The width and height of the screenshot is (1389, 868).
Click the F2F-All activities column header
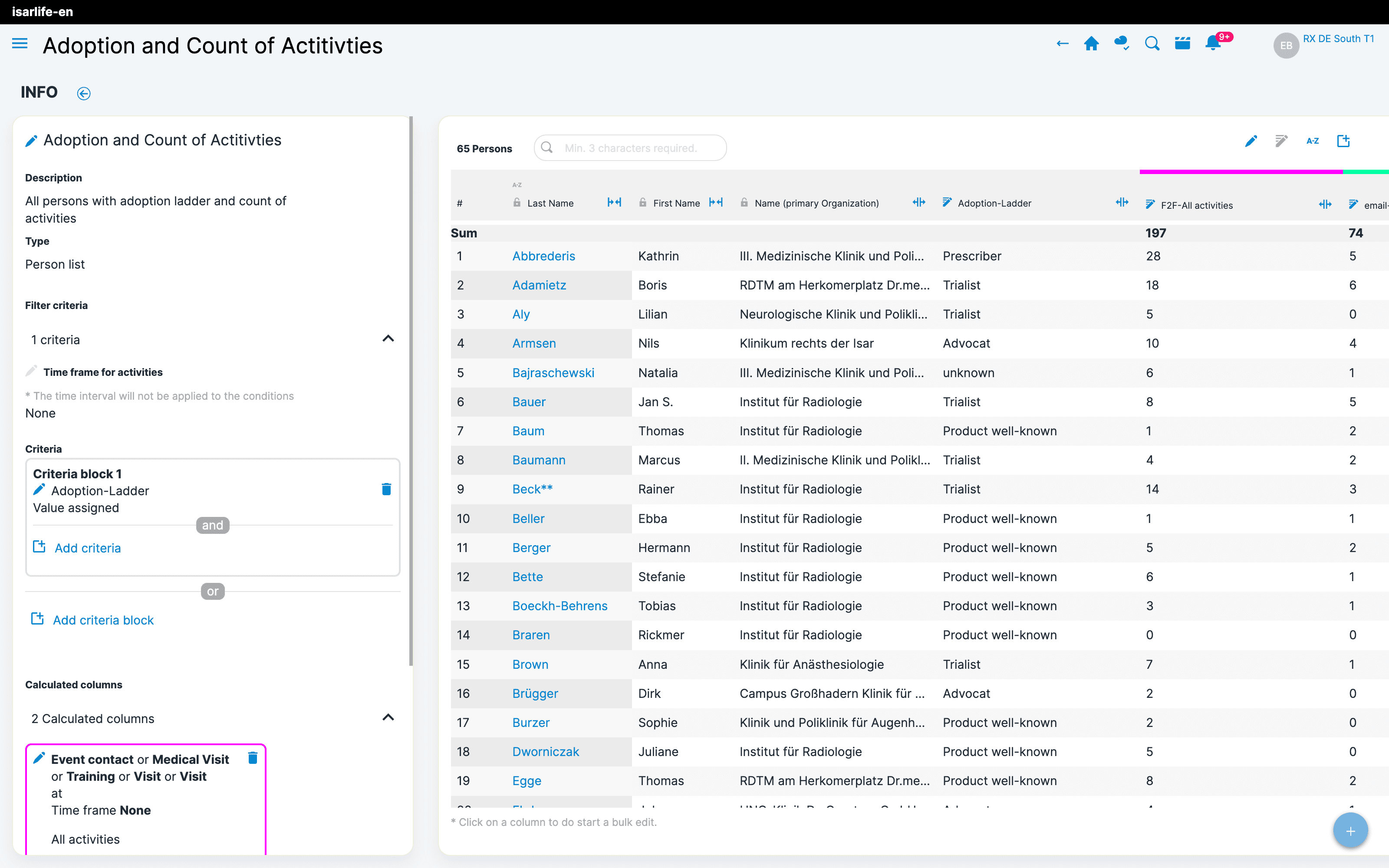[1196, 206]
